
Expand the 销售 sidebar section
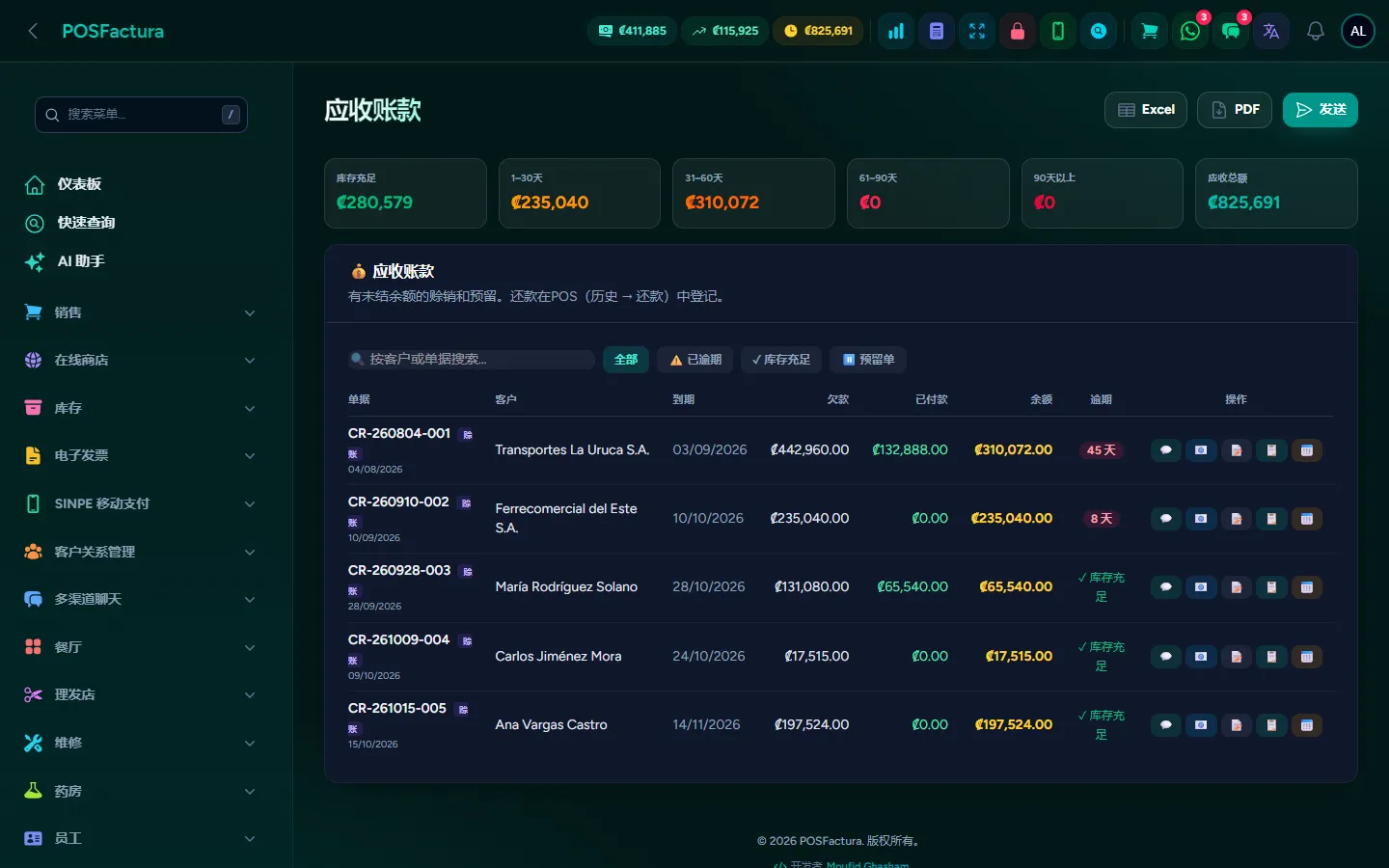140,312
